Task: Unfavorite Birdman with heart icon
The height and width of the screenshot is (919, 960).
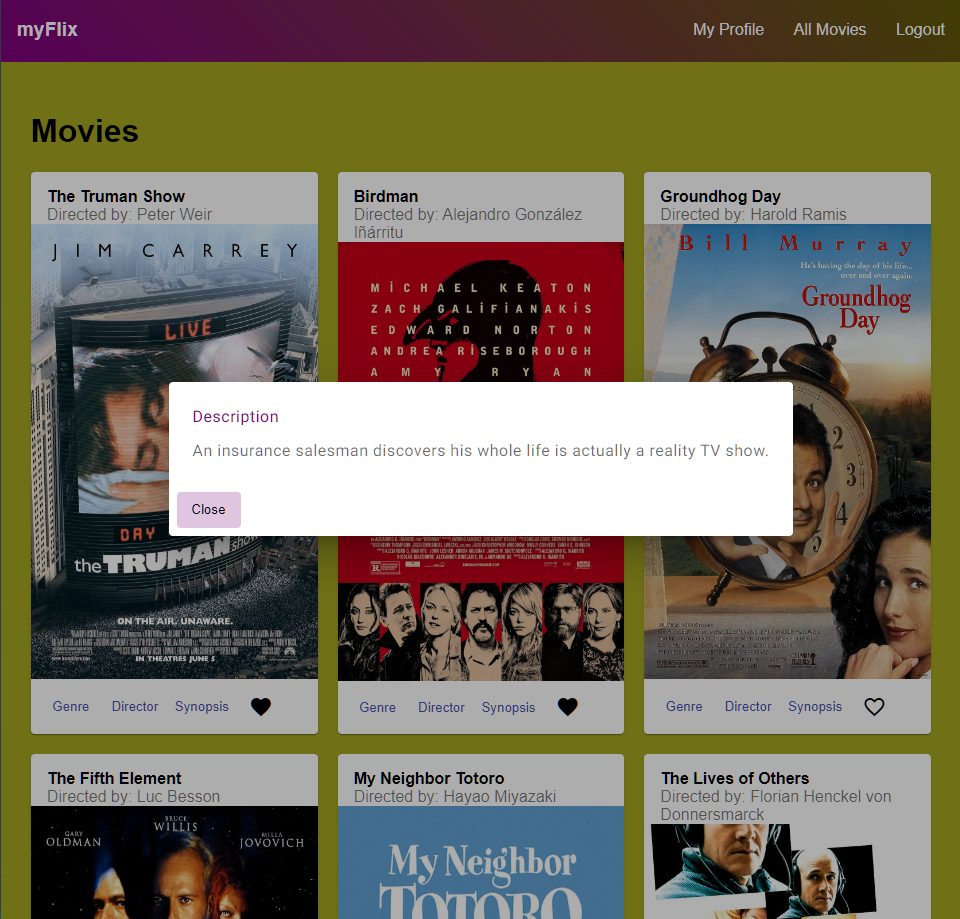Action: tap(568, 707)
